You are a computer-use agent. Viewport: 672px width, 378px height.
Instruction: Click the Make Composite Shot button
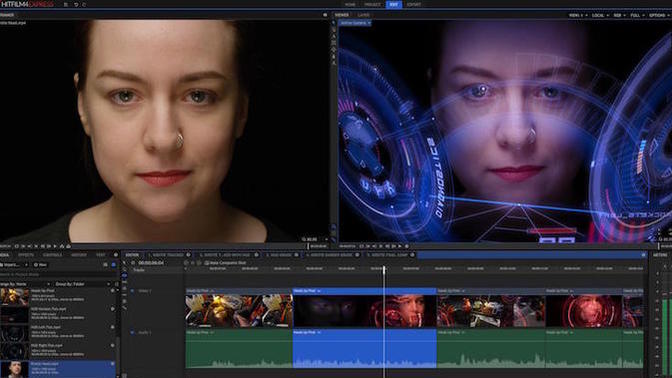click(225, 263)
